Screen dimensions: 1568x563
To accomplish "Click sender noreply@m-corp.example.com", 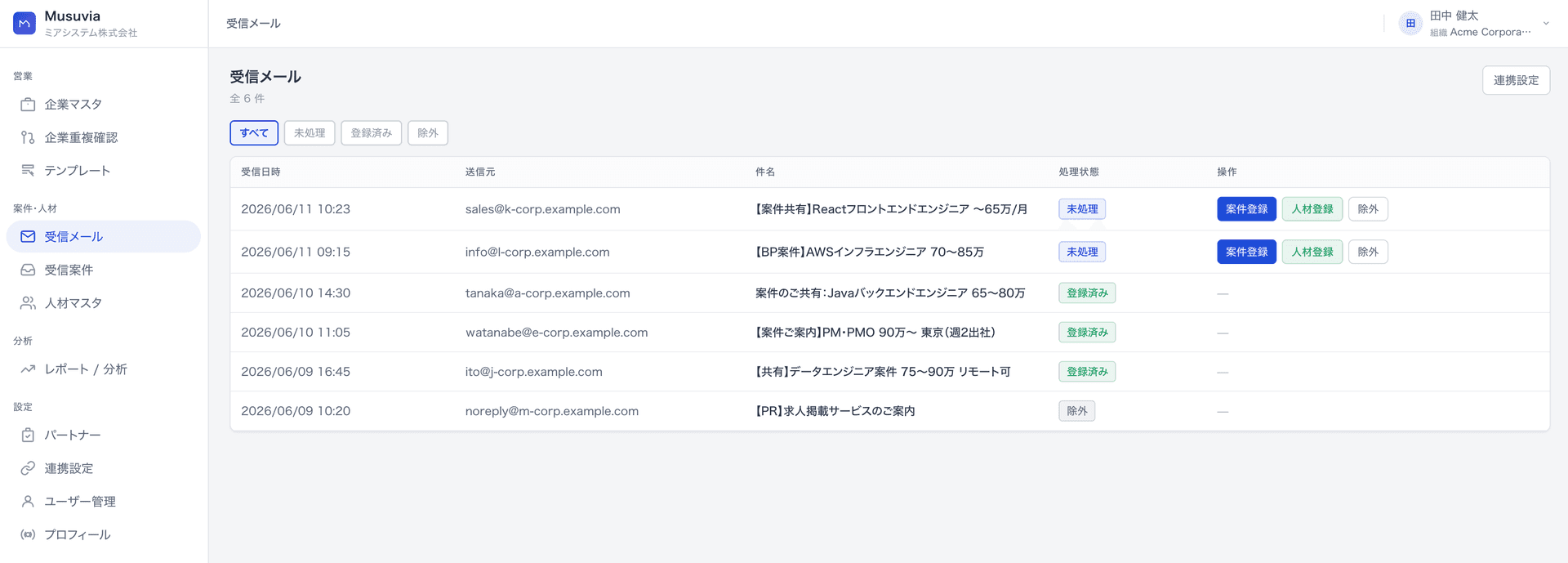I will click(552, 411).
